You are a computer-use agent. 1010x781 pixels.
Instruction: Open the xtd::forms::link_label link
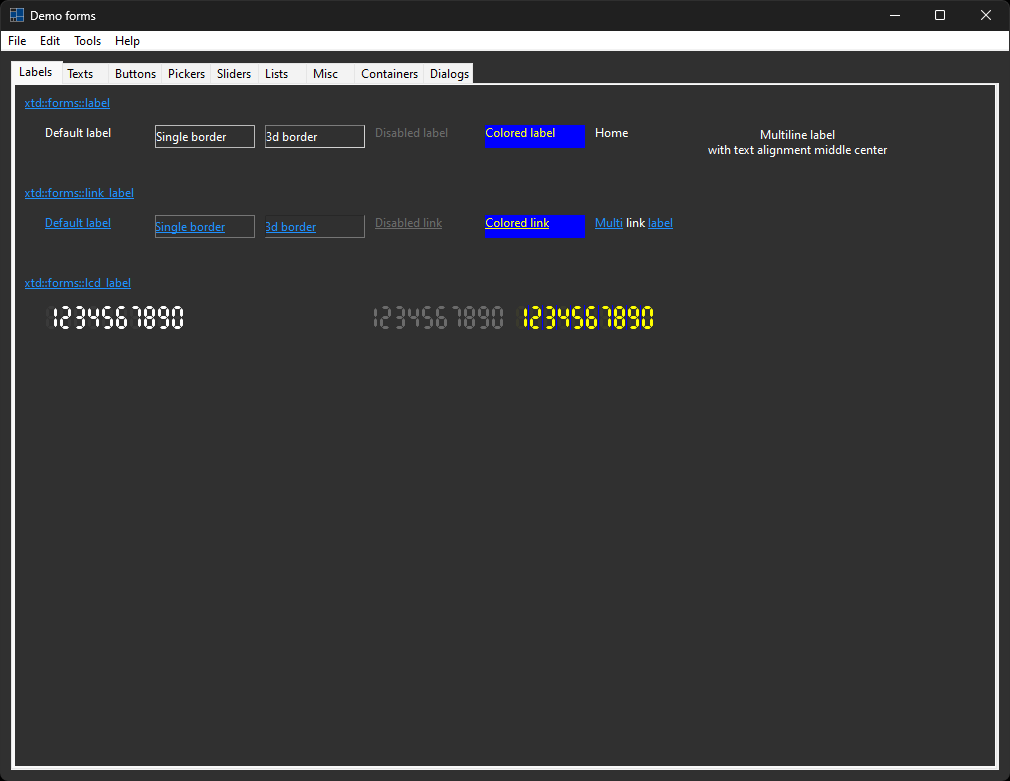[x=79, y=193]
